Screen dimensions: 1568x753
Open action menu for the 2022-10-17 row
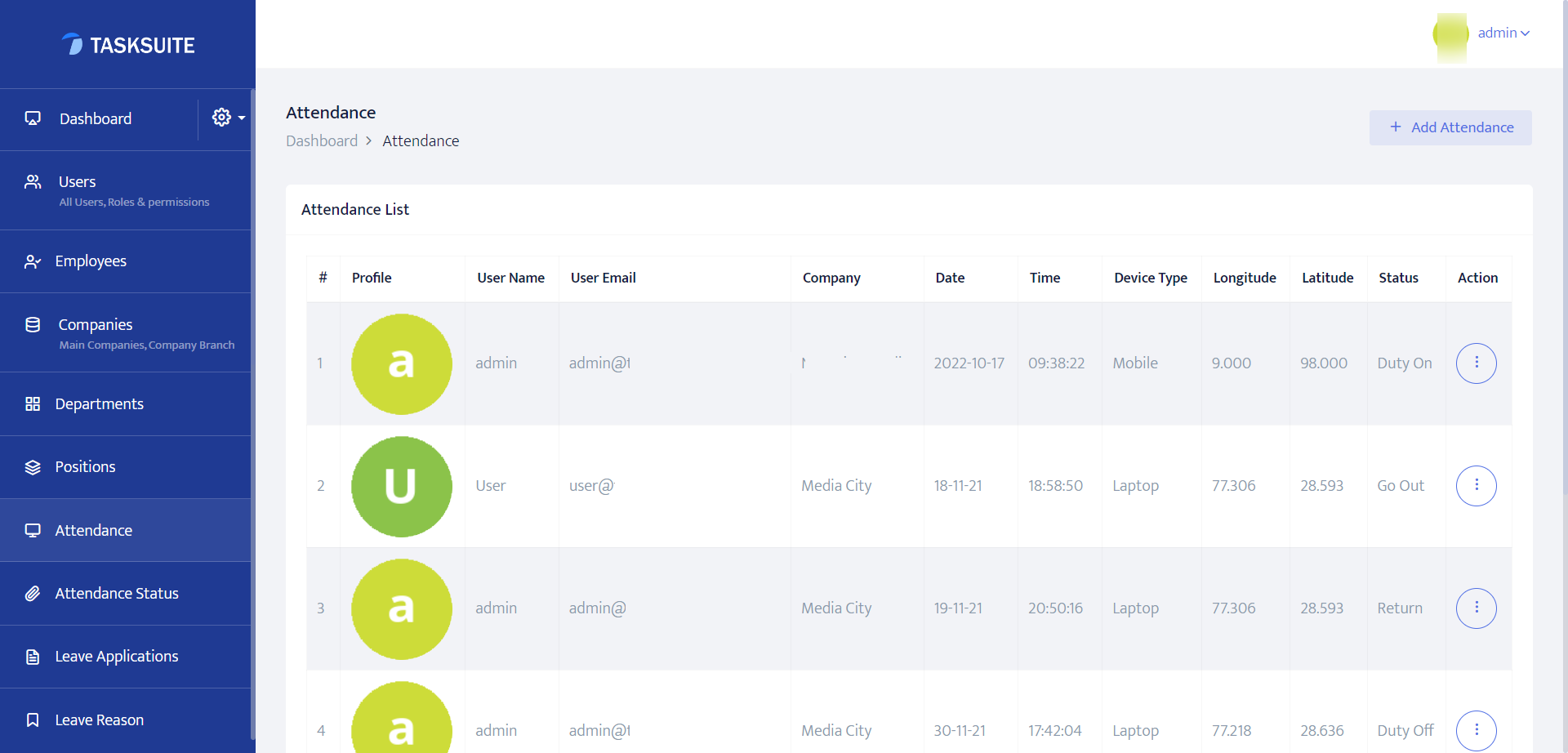click(1476, 363)
